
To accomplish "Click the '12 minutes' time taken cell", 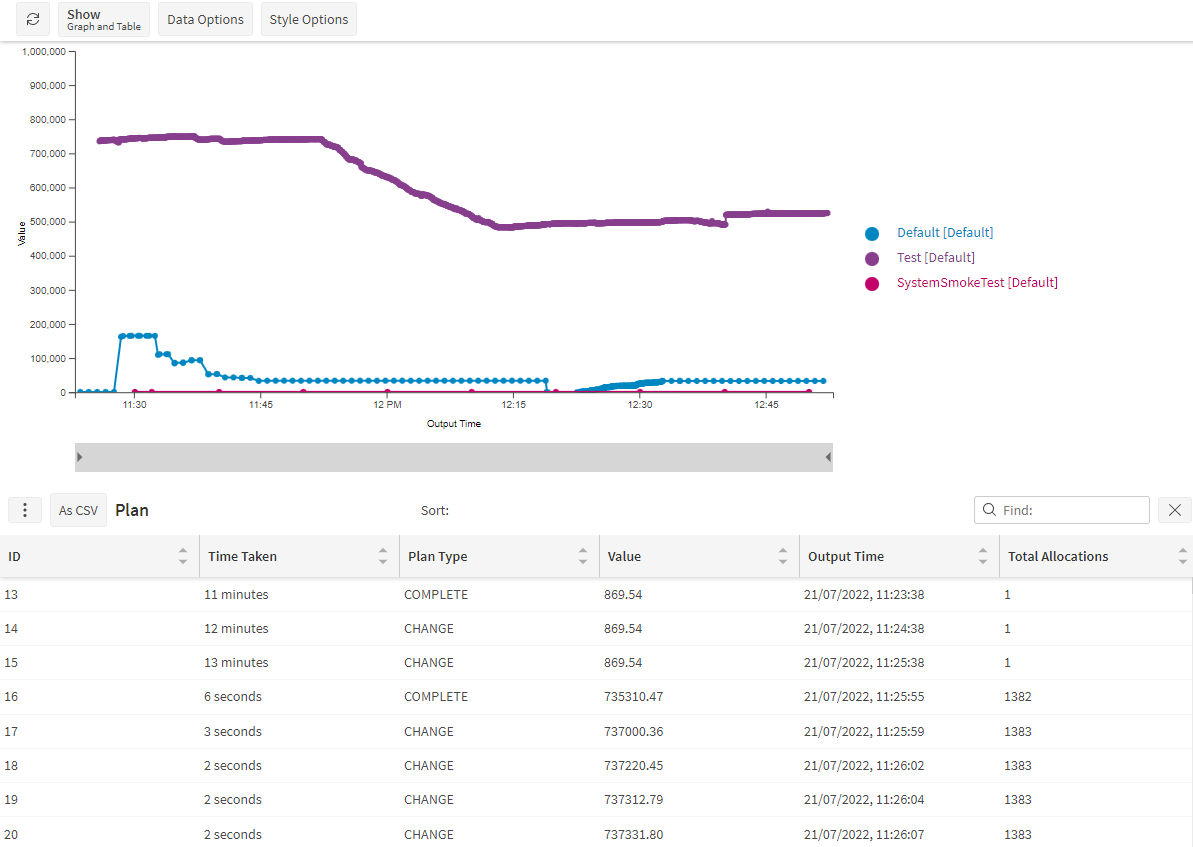I will 236,629.
